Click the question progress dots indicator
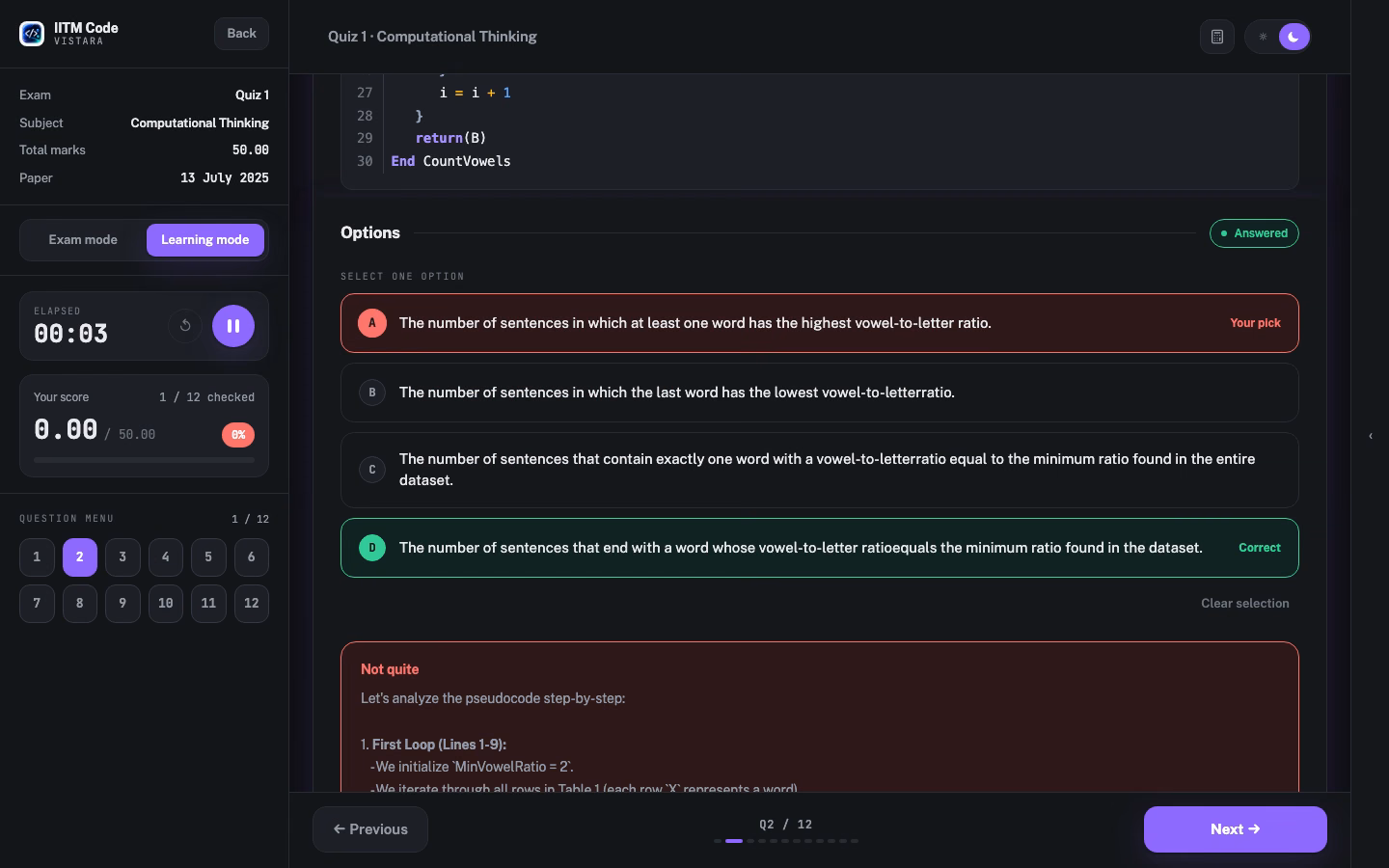Image resolution: width=1389 pixels, height=868 pixels. click(x=786, y=841)
